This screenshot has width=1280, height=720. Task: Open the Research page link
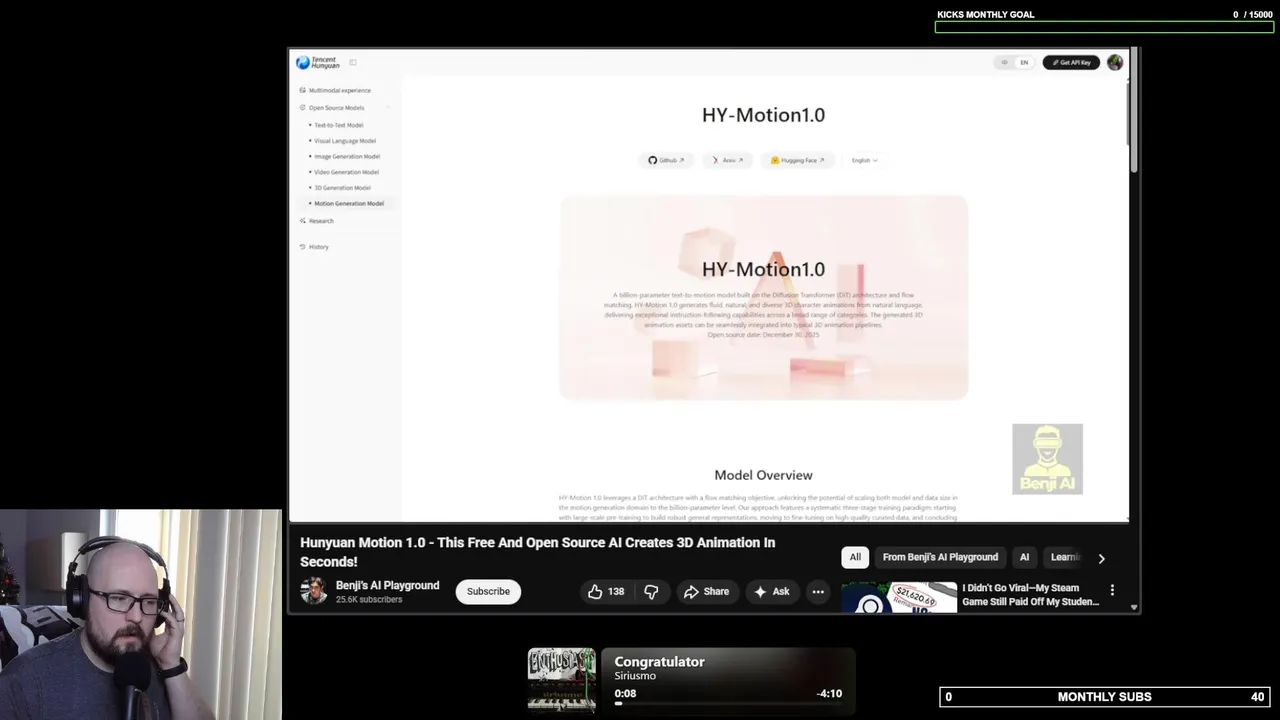click(x=321, y=220)
